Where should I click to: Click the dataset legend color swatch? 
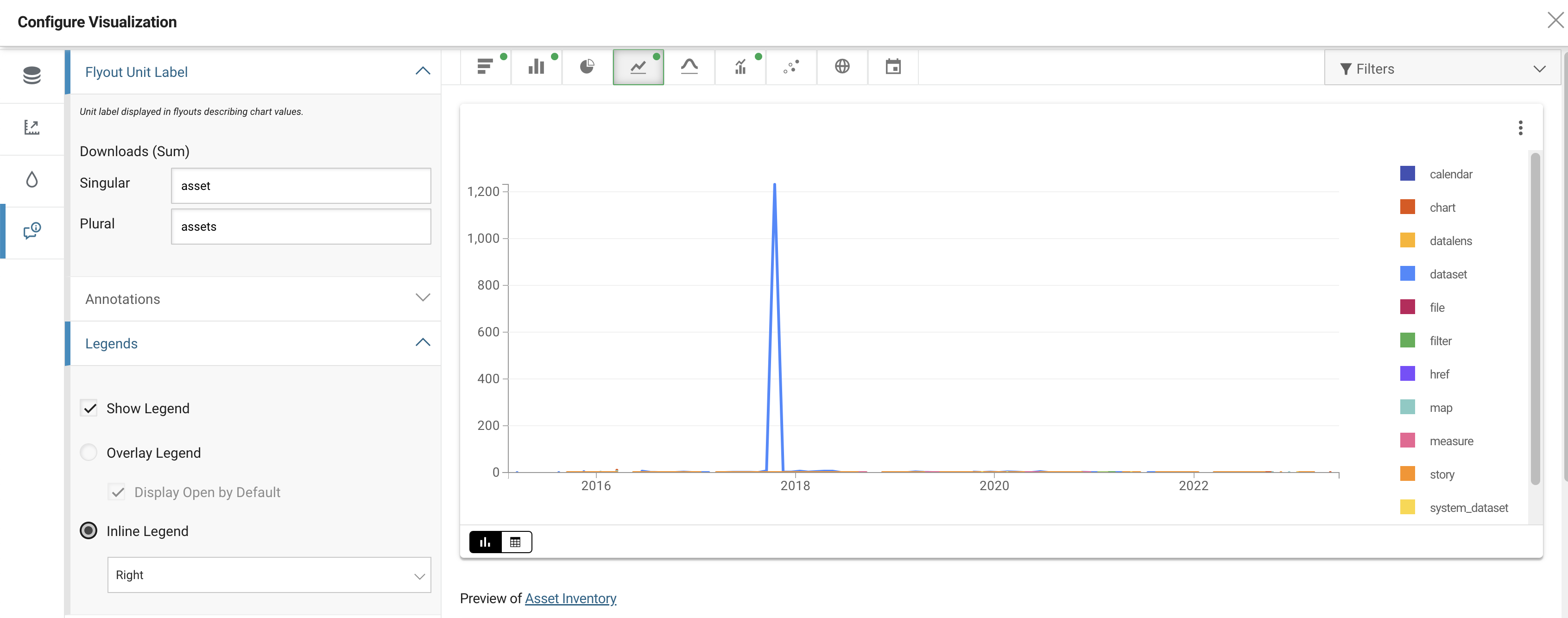(1407, 273)
